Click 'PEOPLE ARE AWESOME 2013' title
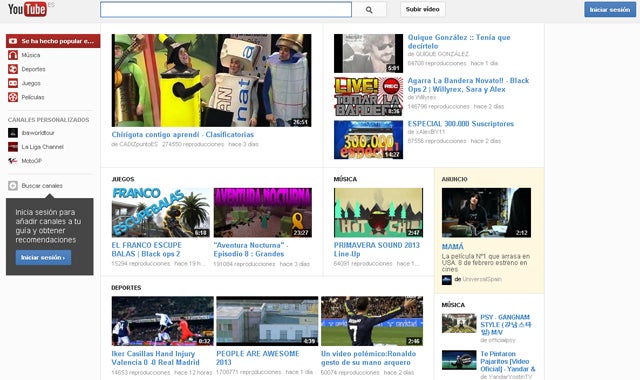This screenshot has width=640, height=380. (x=258, y=358)
